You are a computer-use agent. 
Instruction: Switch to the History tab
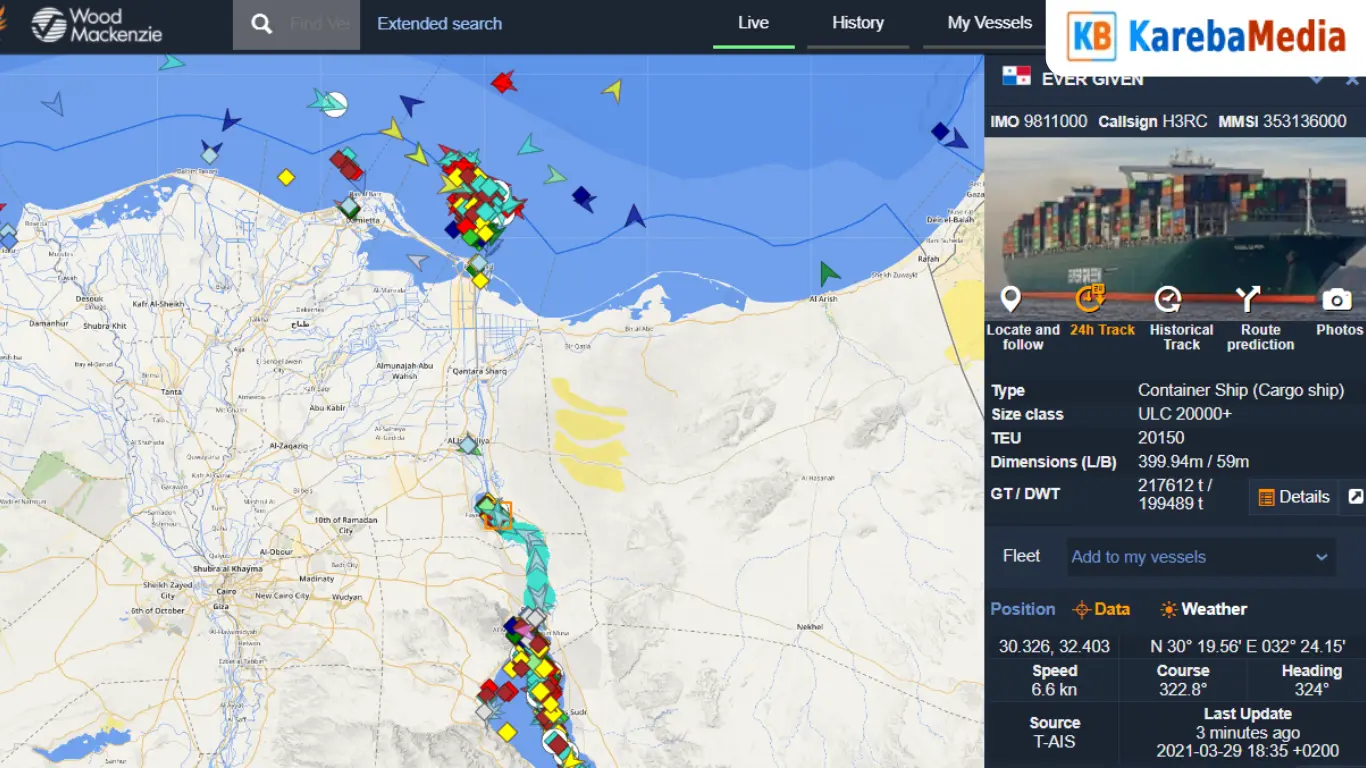tap(858, 23)
